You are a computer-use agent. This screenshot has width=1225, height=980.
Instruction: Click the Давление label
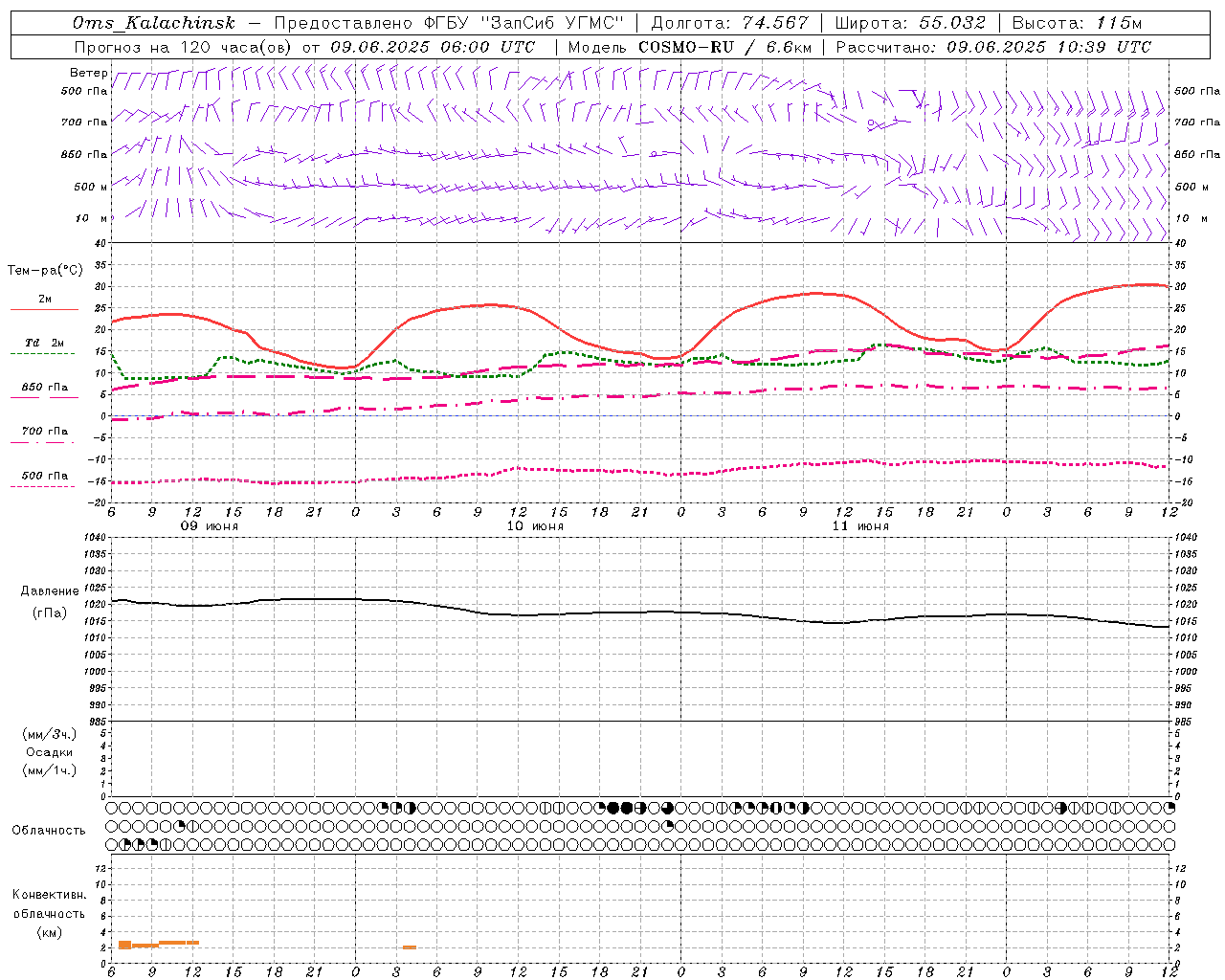tap(50, 591)
